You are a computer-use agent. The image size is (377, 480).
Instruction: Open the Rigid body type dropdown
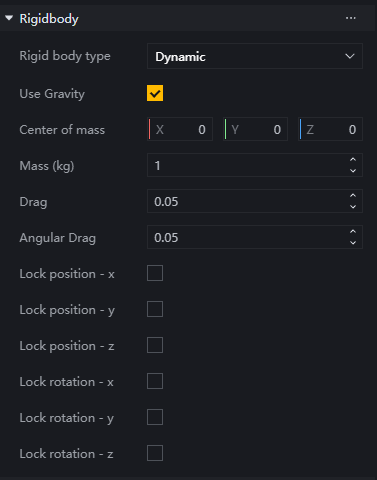[255, 56]
